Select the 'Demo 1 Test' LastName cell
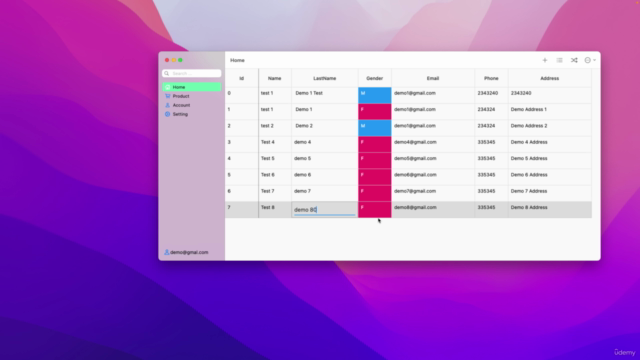 (325, 95)
